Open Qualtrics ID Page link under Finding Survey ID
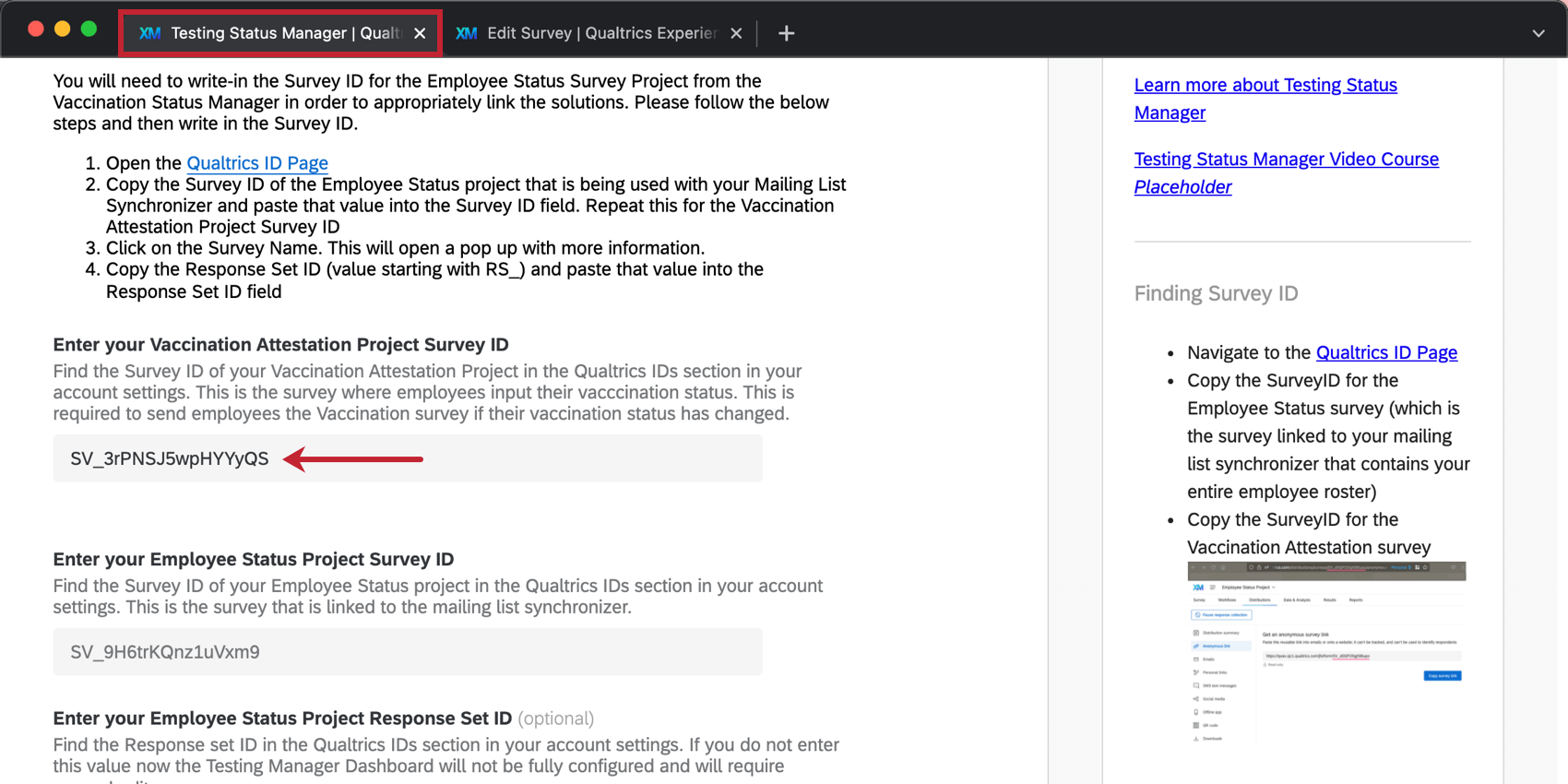1568x784 pixels. [1386, 352]
